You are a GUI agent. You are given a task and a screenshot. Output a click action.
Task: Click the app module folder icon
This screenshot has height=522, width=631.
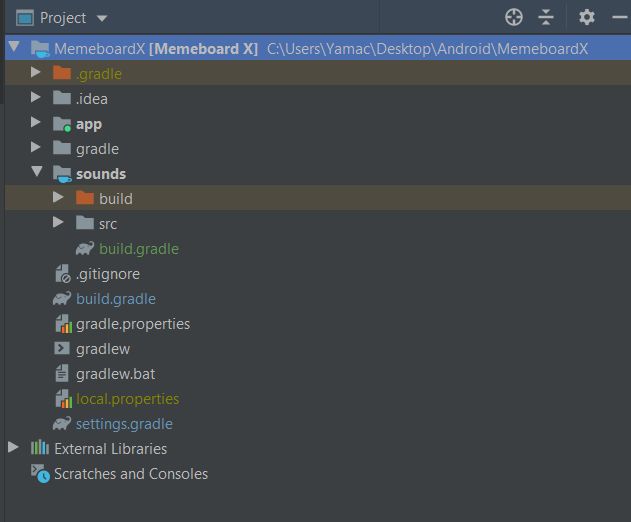coord(62,124)
